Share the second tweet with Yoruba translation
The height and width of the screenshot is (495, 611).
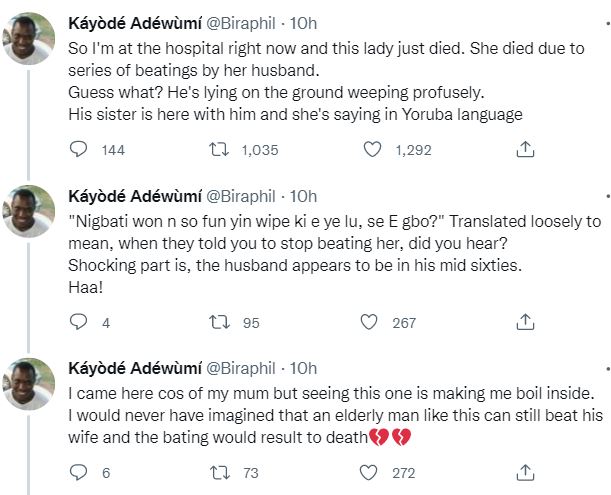(x=524, y=322)
